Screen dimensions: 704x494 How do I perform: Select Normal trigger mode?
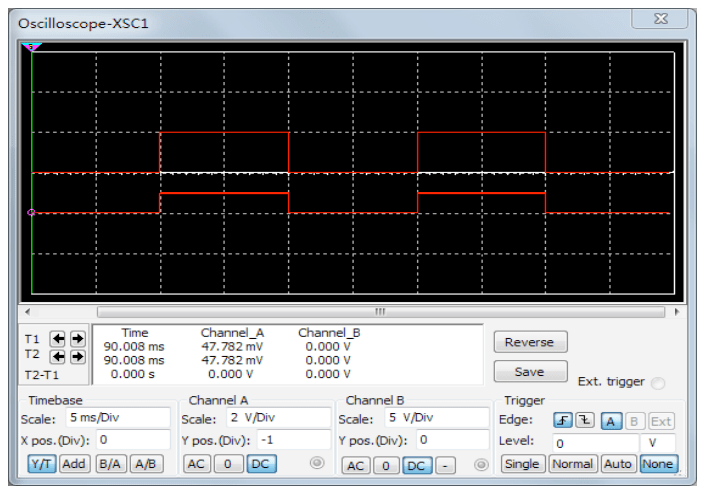pos(573,464)
